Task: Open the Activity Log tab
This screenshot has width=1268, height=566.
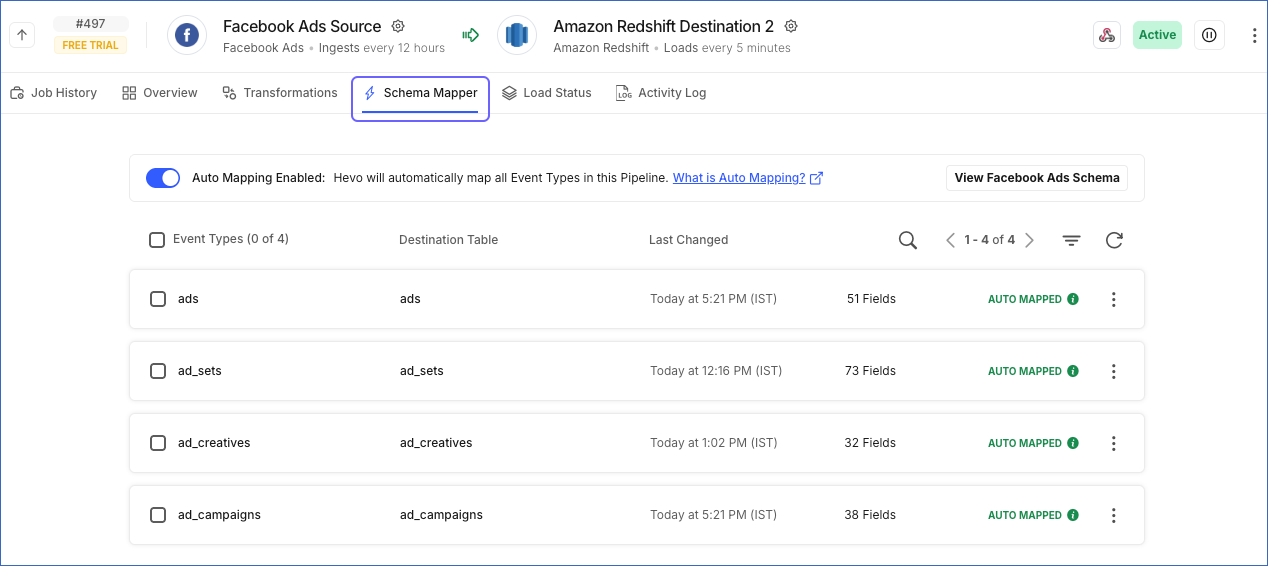Action: (x=661, y=93)
